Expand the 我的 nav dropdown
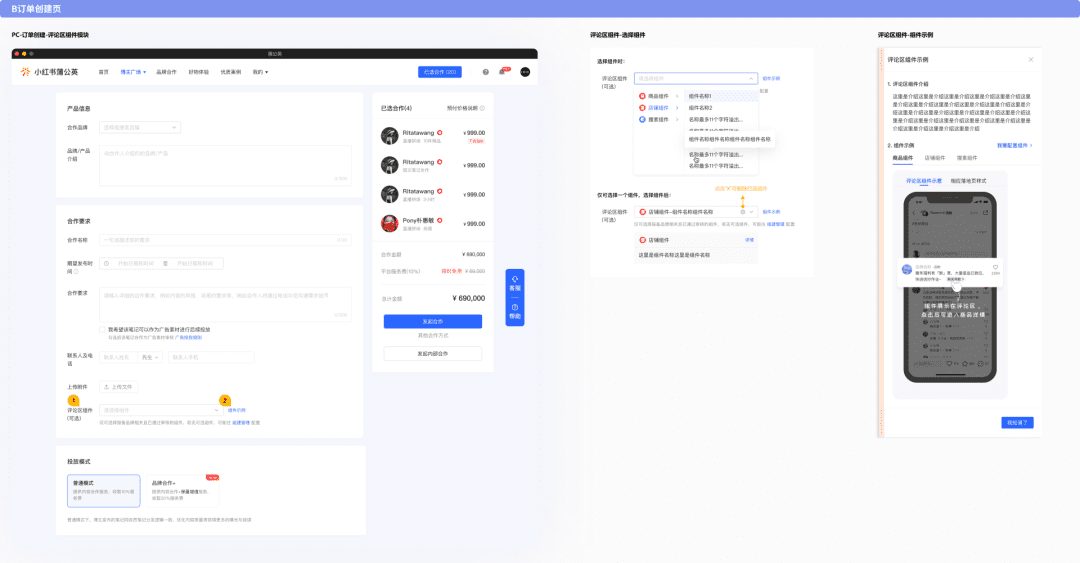This screenshot has height=563, width=1080. 260,72
